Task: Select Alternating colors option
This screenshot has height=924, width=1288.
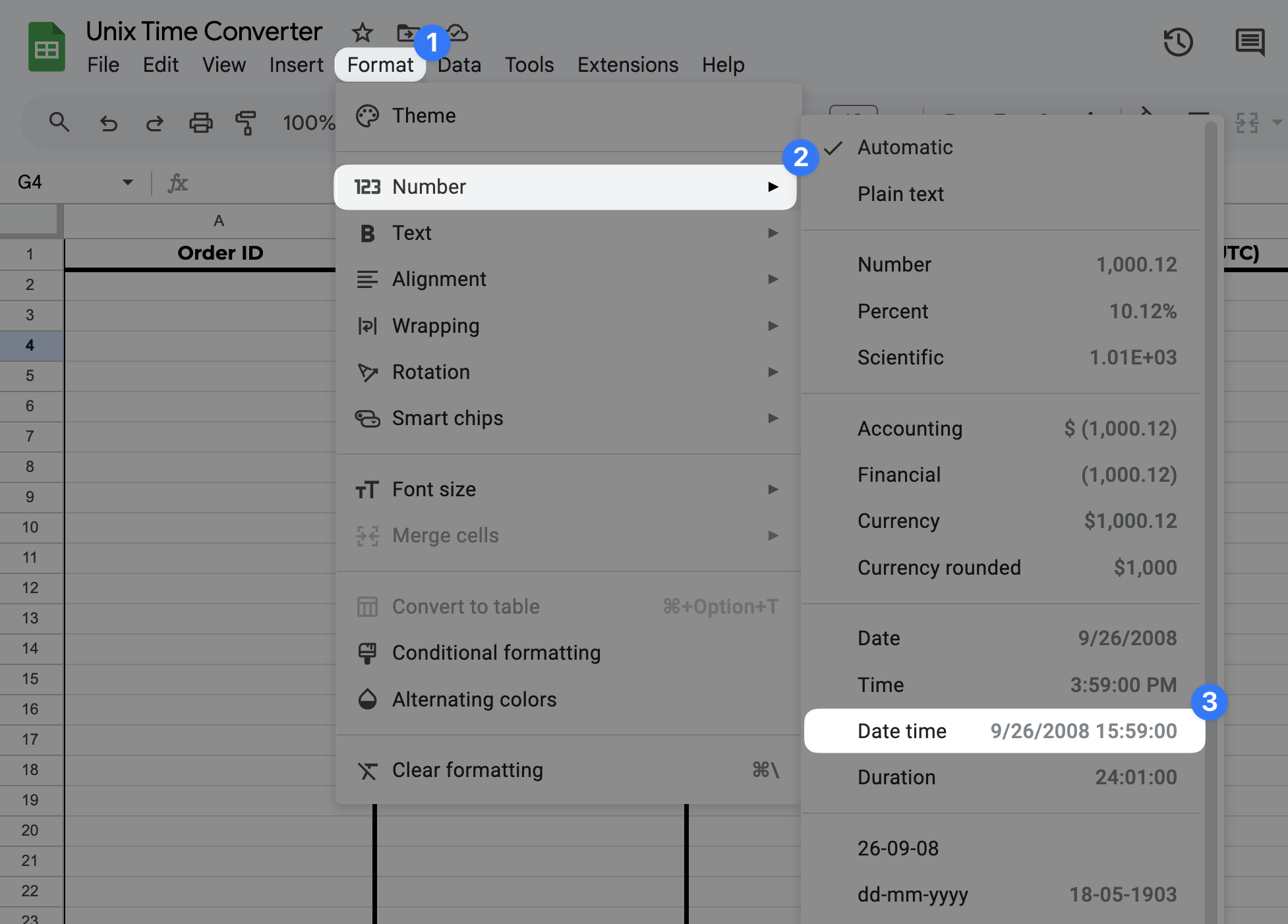Action: pyautogui.click(x=474, y=699)
